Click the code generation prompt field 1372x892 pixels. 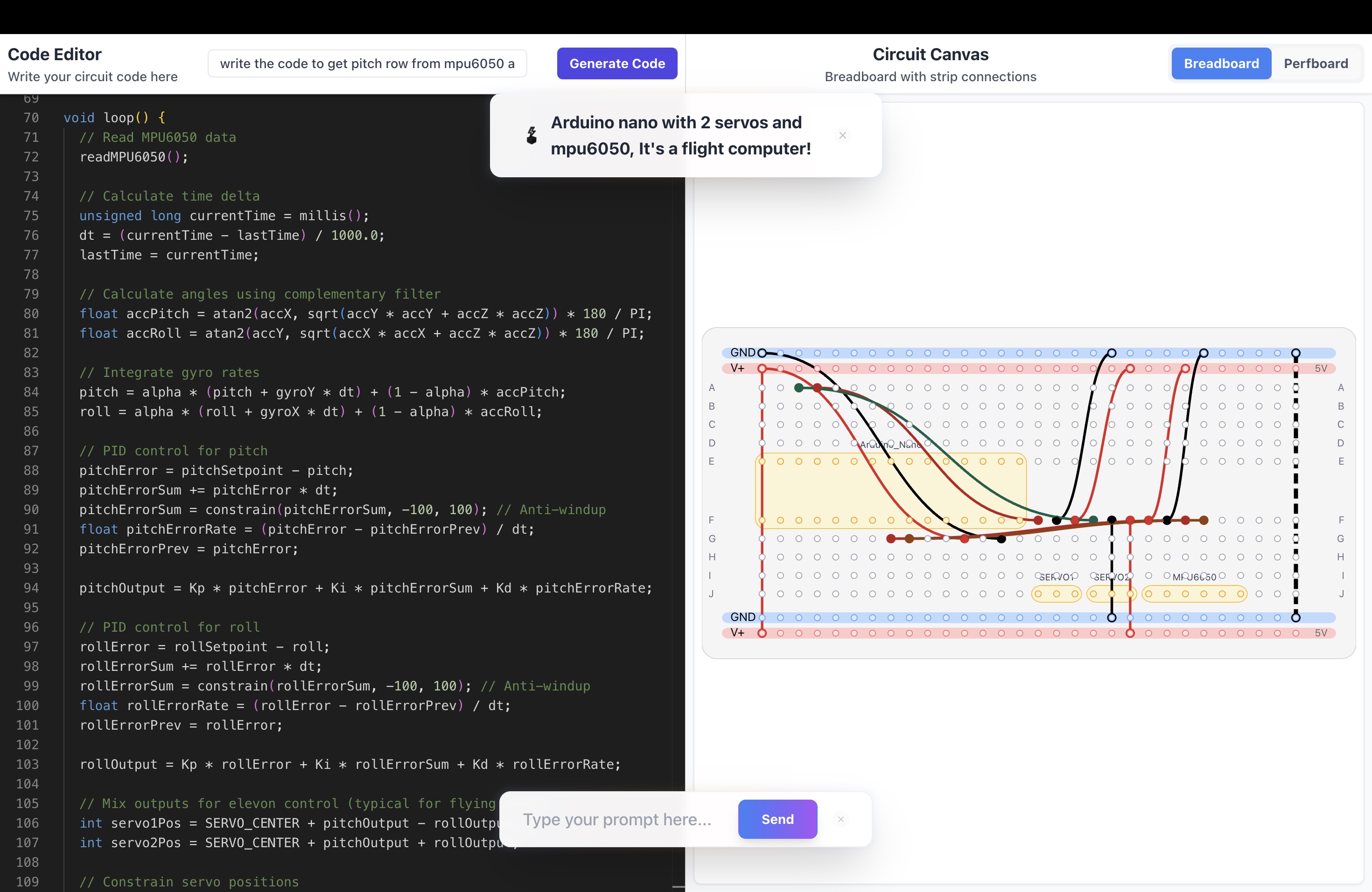367,63
